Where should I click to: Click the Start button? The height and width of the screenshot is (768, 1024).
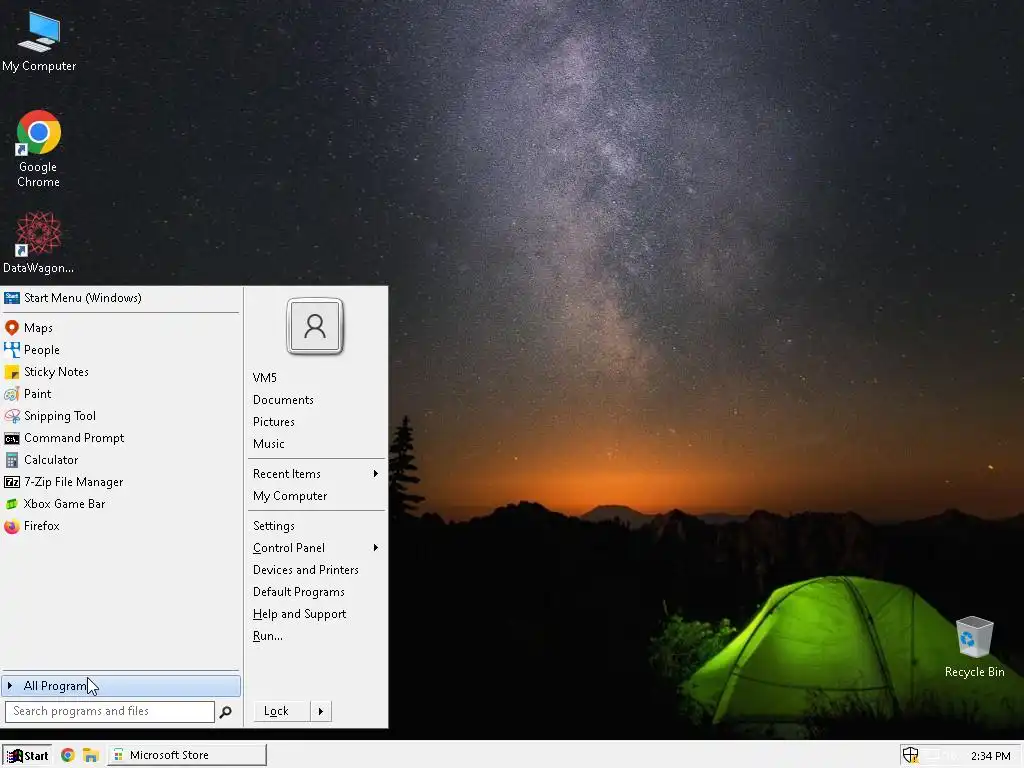tap(27, 755)
